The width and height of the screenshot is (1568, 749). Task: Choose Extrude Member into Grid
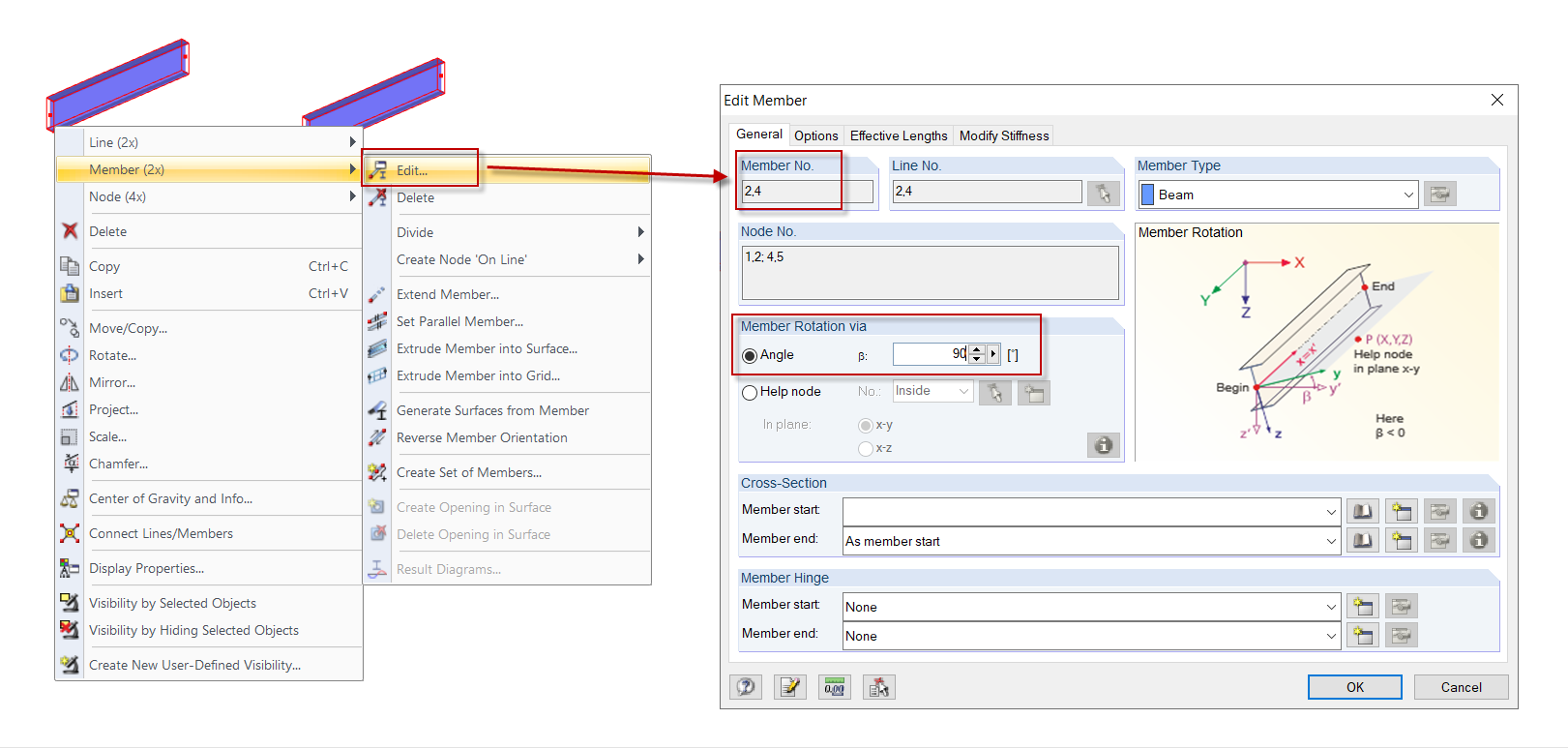pos(508,375)
